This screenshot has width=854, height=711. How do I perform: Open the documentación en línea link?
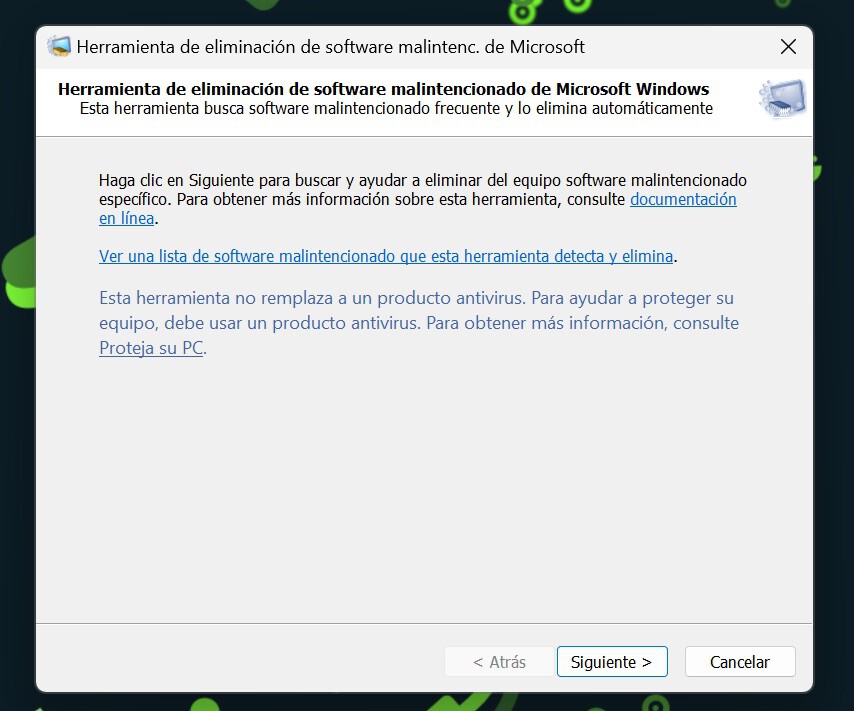tap(683, 199)
